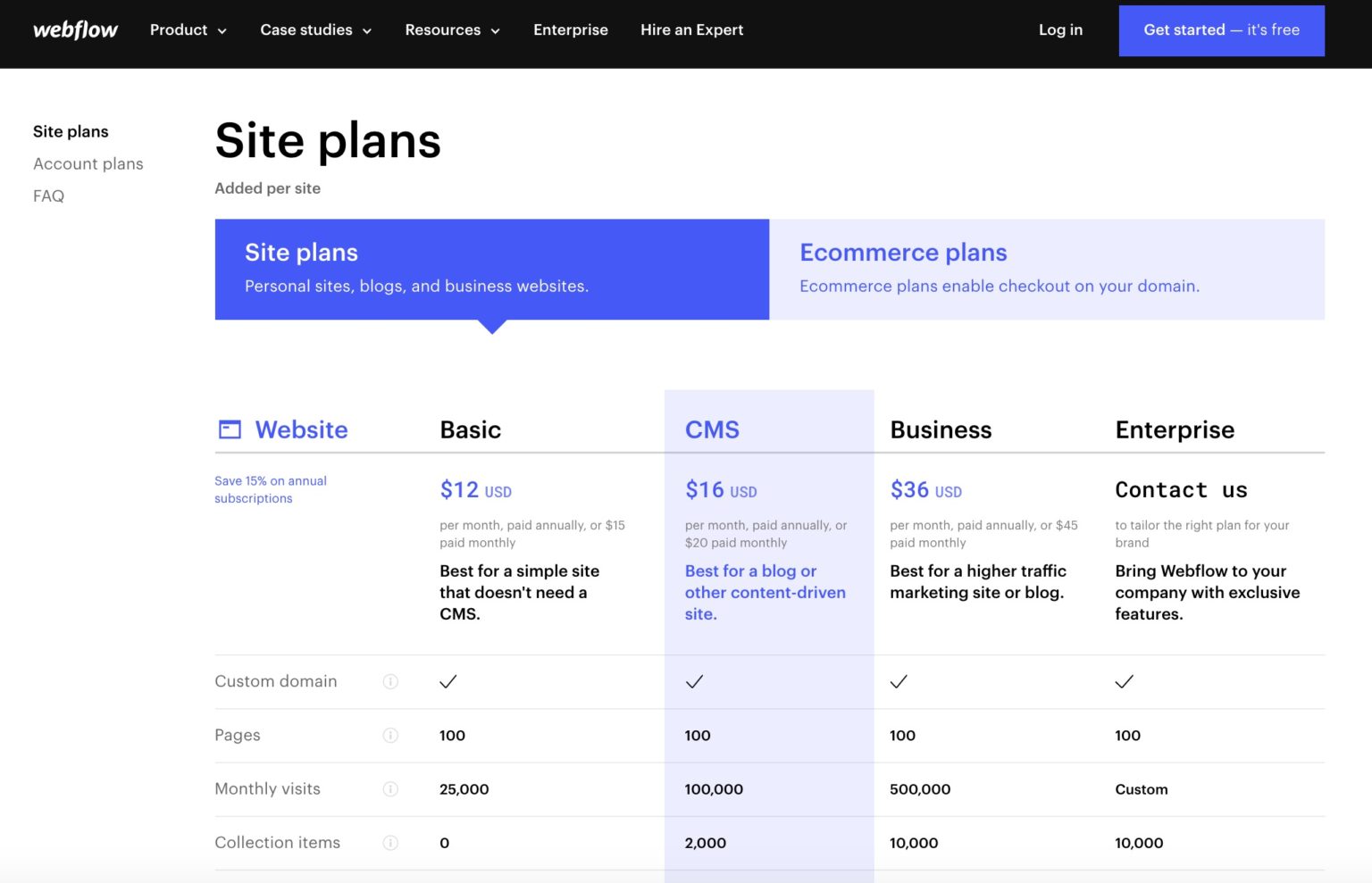
Task: Select the Site plans tab
Action: click(x=491, y=269)
